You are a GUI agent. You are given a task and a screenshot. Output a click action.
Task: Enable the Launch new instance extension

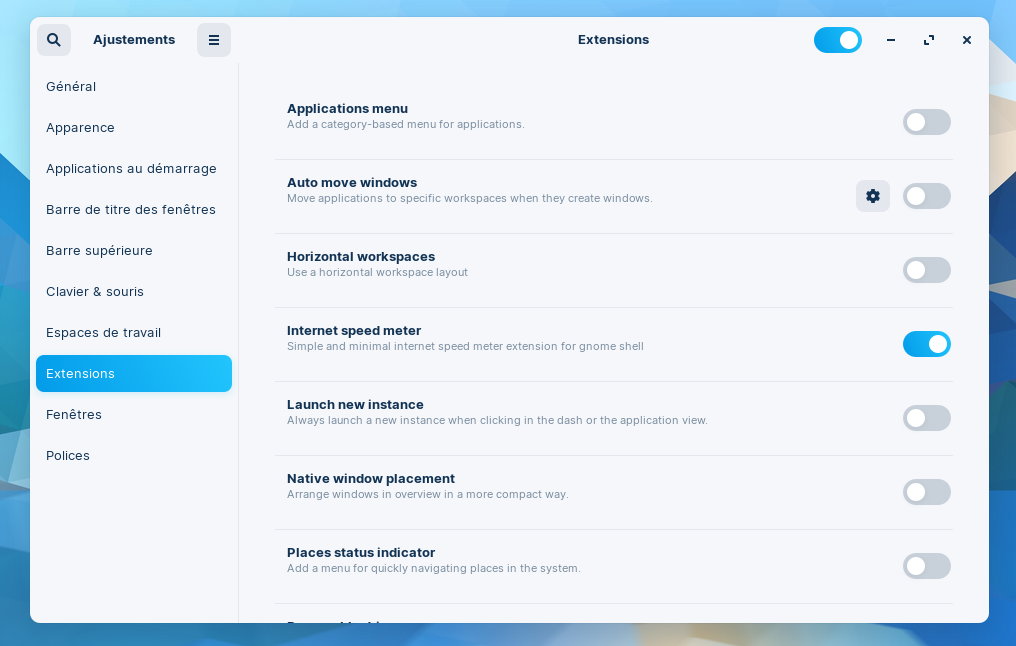[x=926, y=418]
